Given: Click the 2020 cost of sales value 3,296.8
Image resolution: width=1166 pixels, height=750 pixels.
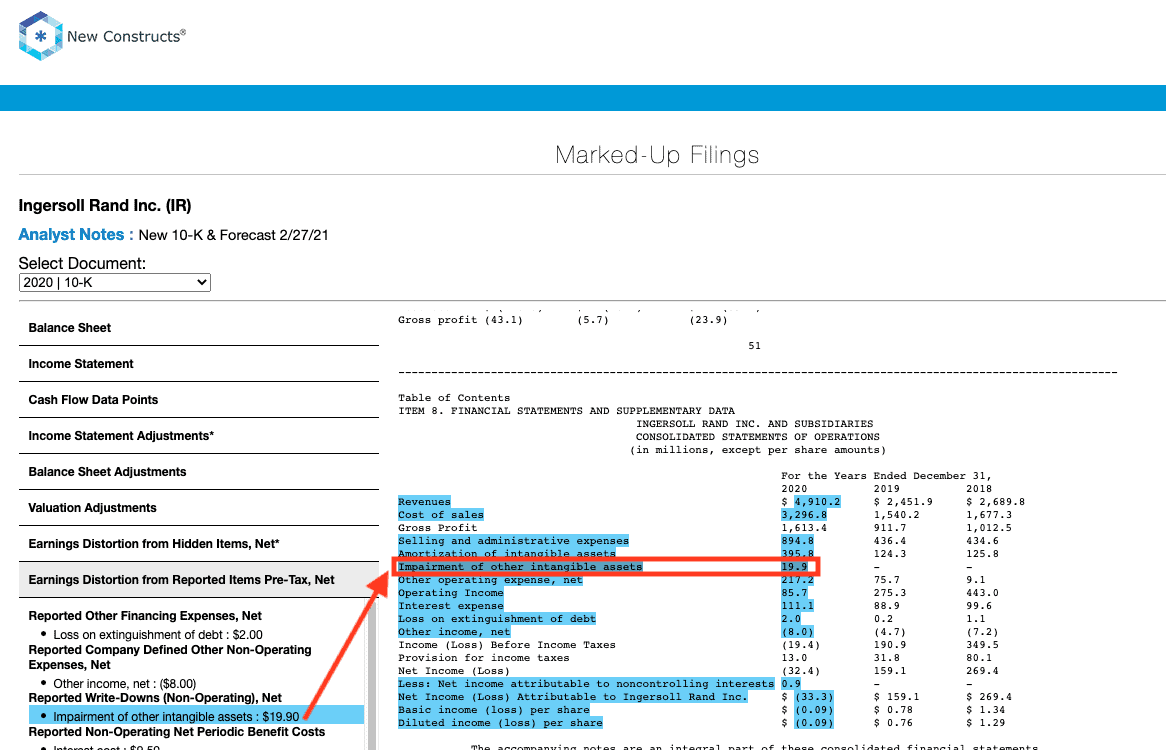Looking at the screenshot, I should [x=804, y=514].
